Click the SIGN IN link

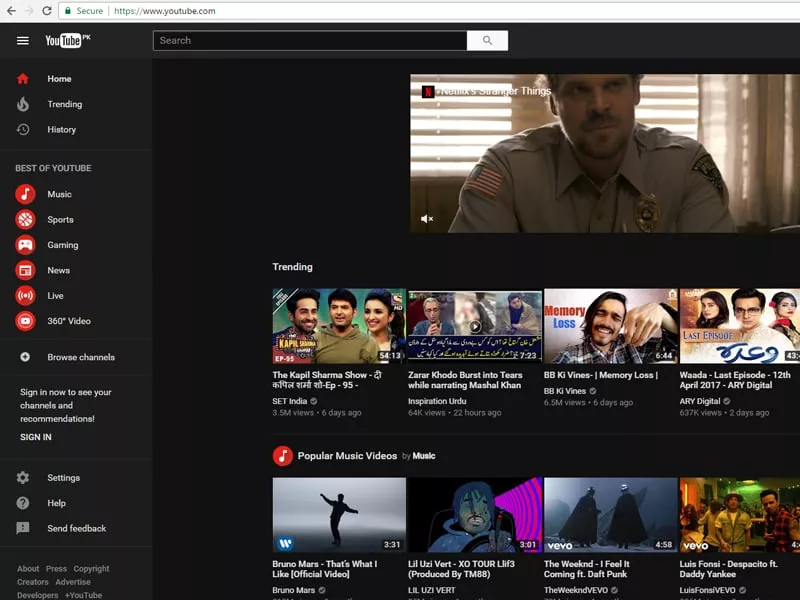(x=36, y=437)
